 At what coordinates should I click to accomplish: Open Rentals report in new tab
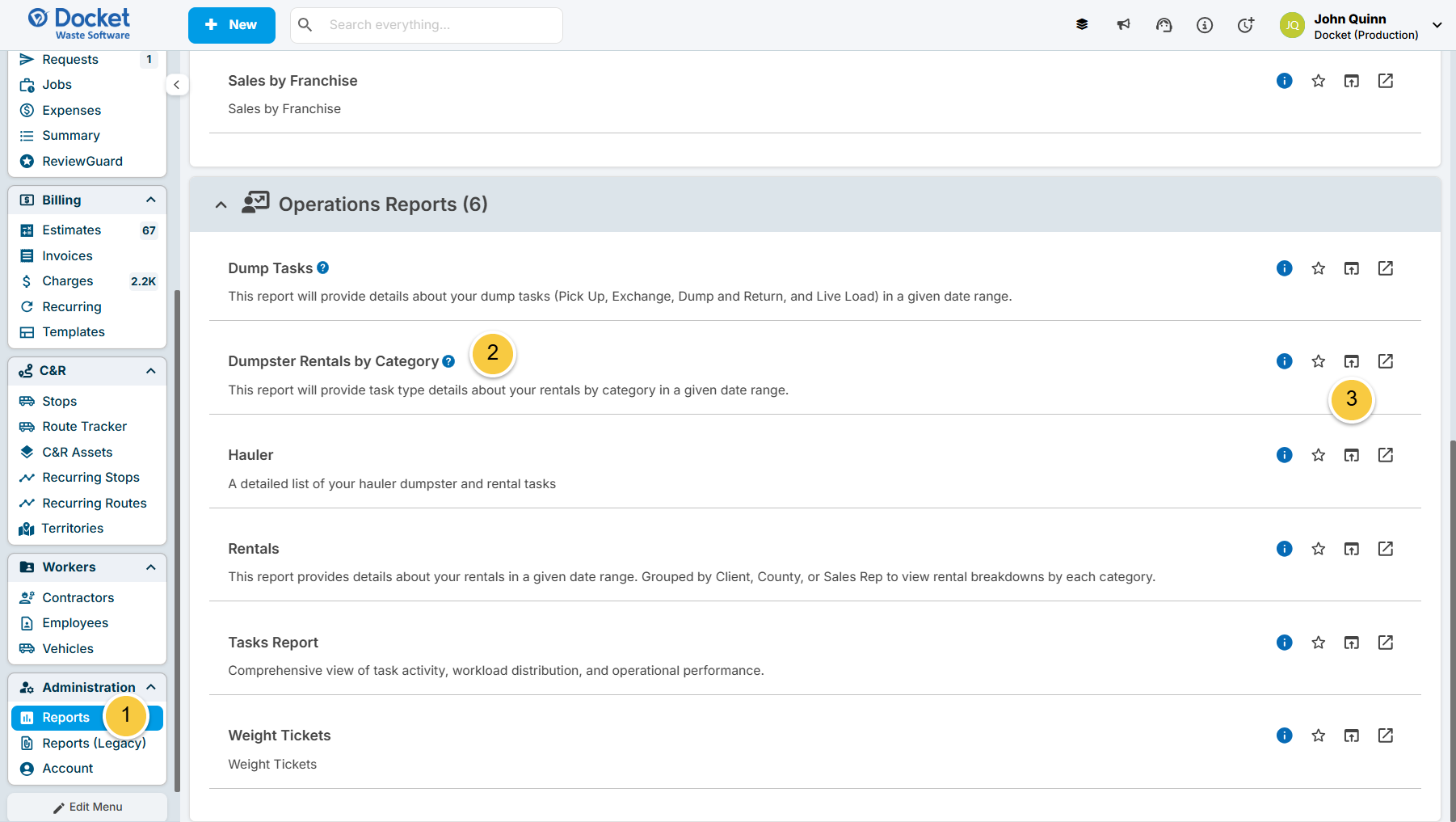click(x=1352, y=549)
